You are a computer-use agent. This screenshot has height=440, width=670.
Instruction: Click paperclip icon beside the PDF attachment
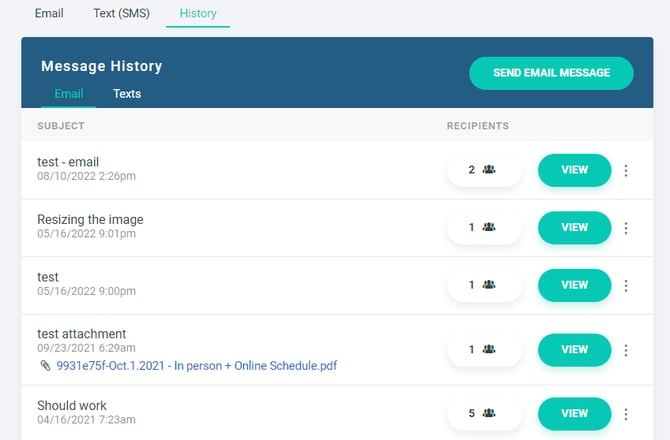(x=44, y=366)
